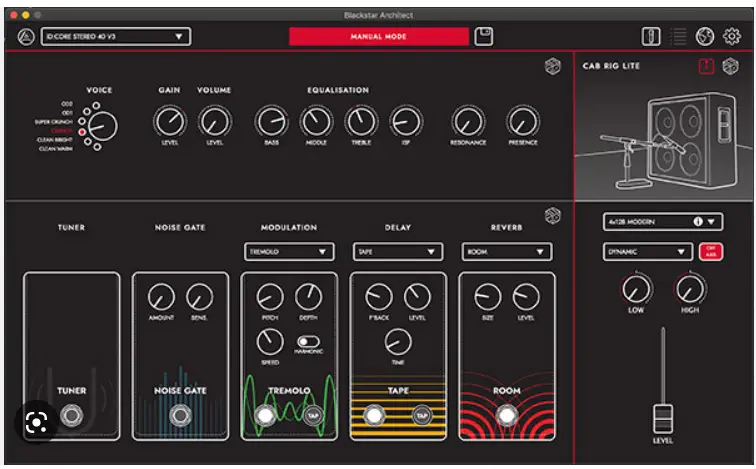This screenshot has height=469, width=756.
Task: Randomize Cab Rig Lite with its dice icon
Action: 730,66
